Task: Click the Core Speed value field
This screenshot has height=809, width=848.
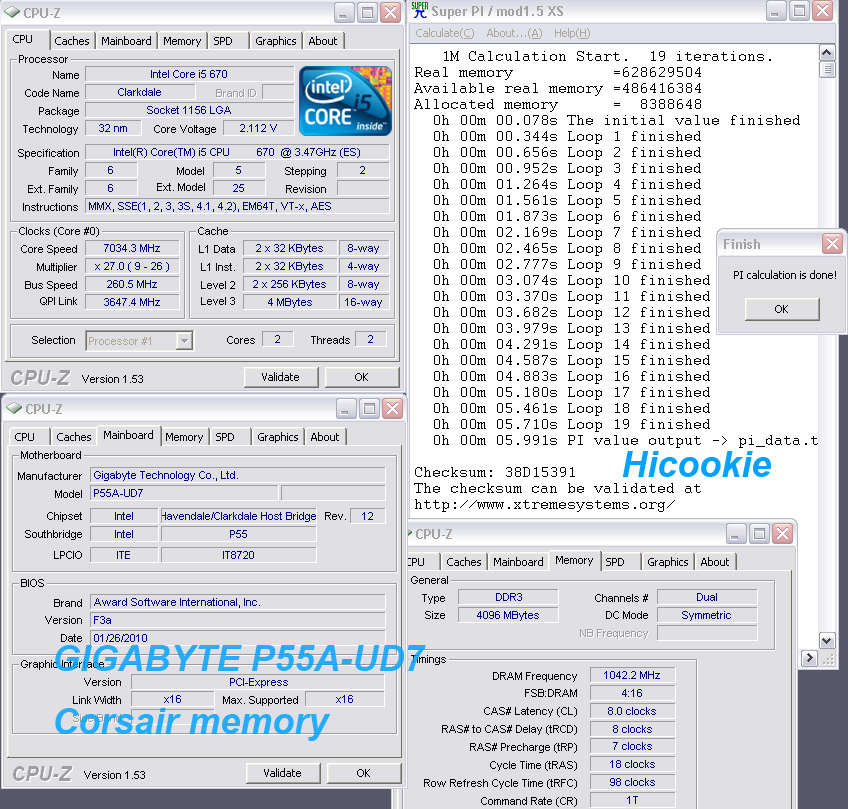Action: click(x=132, y=248)
